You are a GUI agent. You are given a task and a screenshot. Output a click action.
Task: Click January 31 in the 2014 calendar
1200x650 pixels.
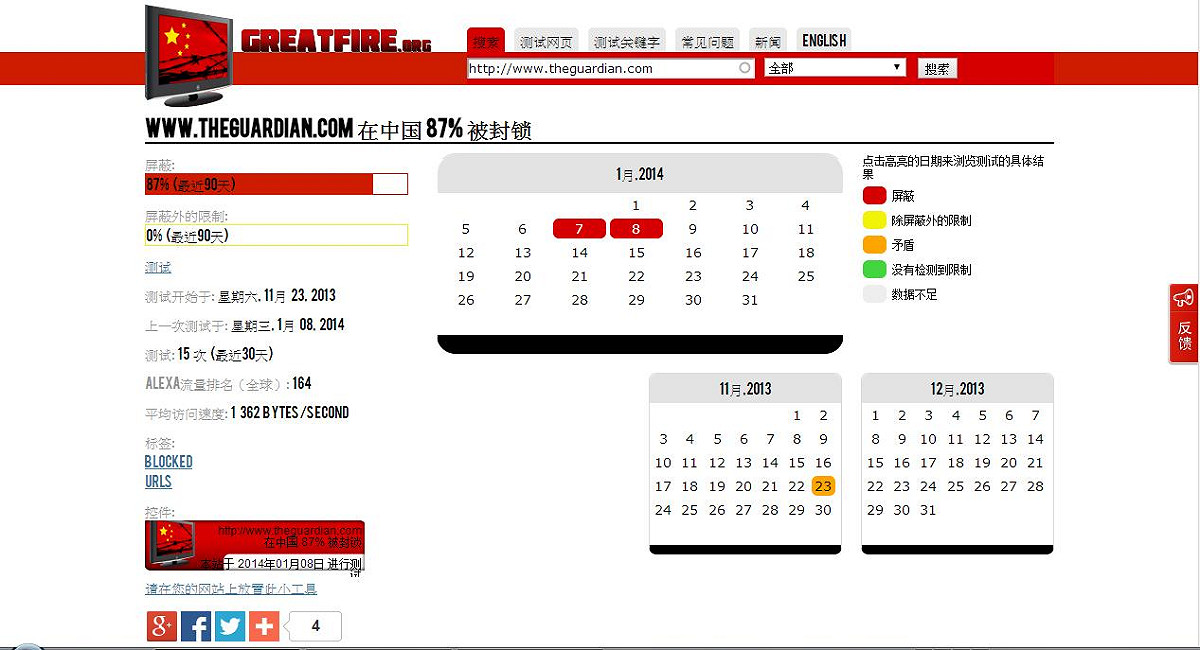click(x=750, y=300)
